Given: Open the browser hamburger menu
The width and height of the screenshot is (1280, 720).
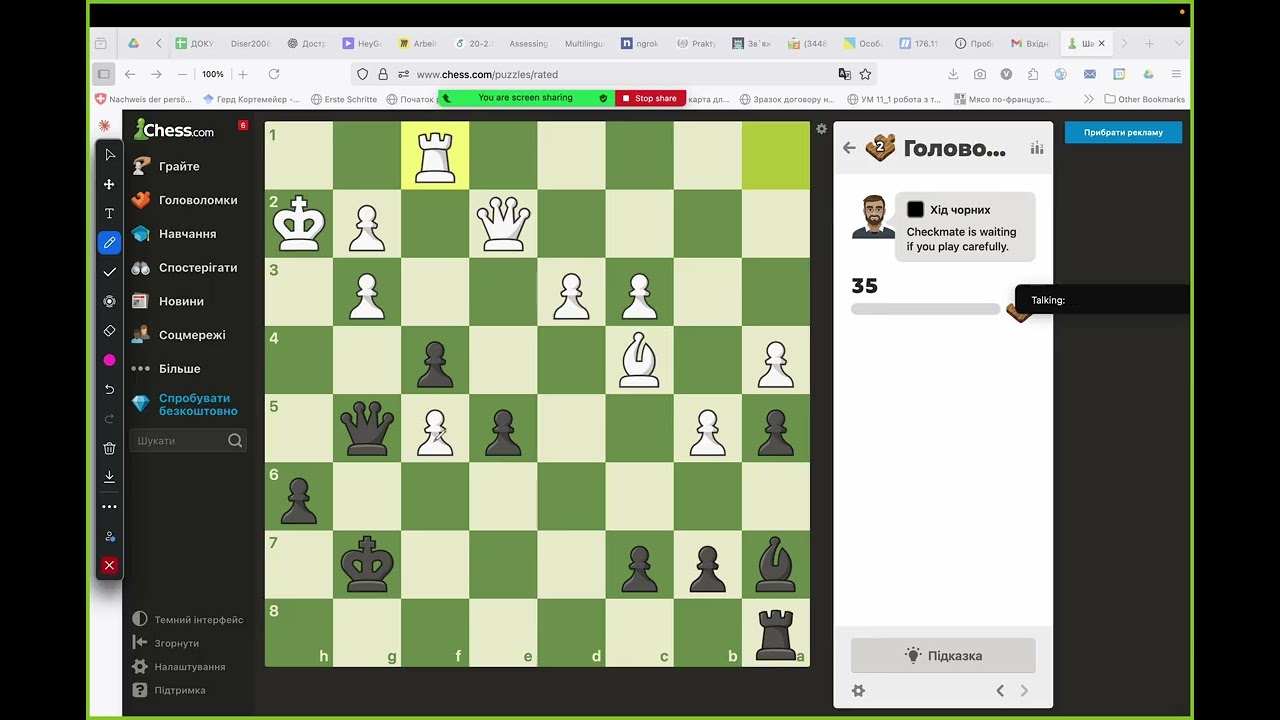Looking at the screenshot, I should 1176,74.
